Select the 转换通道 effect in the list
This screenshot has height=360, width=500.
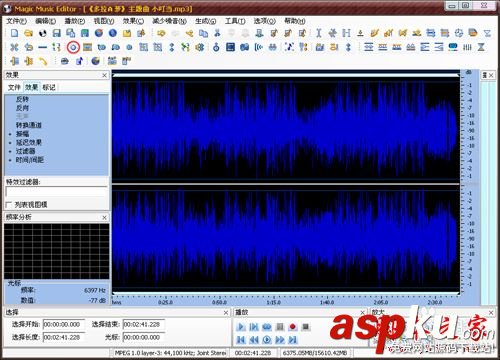[x=29, y=125]
